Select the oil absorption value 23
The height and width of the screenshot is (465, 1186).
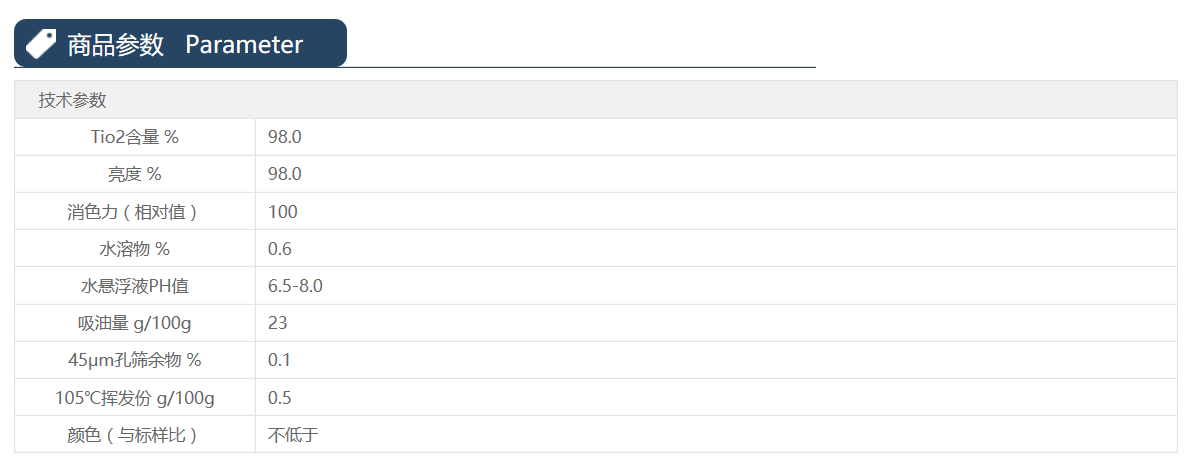click(278, 323)
